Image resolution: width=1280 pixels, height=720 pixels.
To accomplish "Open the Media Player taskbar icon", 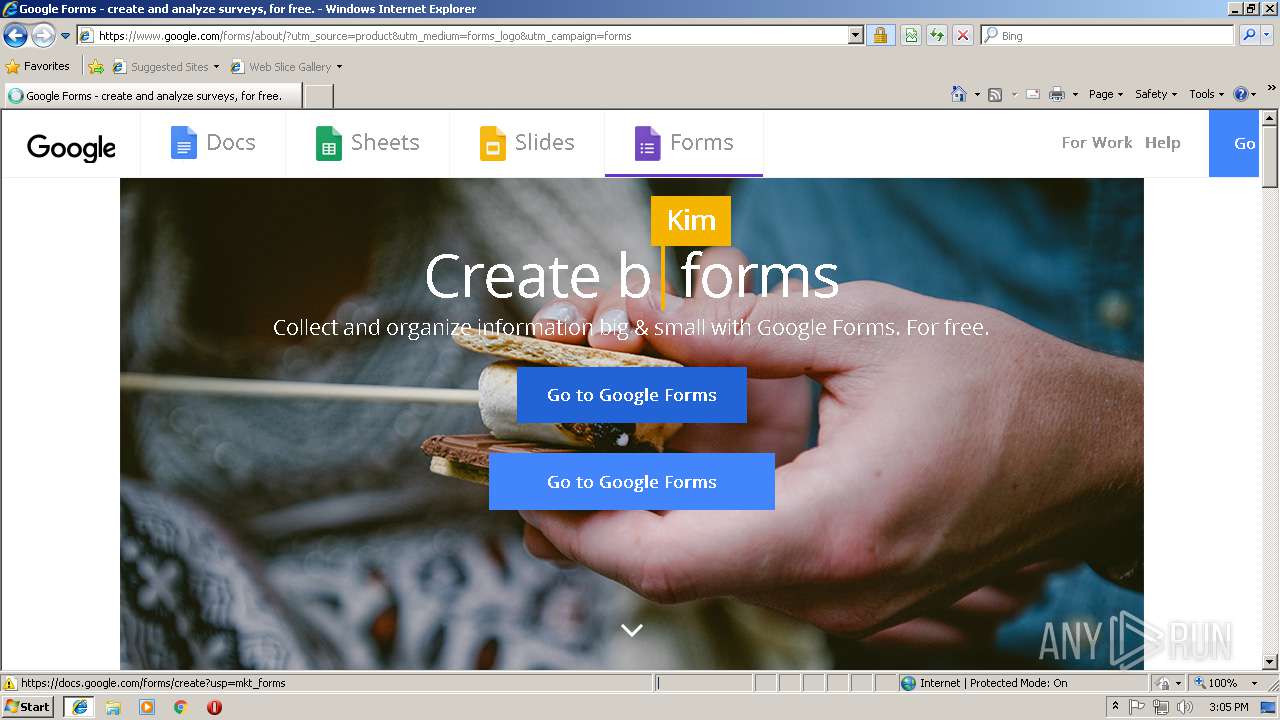I will (147, 707).
